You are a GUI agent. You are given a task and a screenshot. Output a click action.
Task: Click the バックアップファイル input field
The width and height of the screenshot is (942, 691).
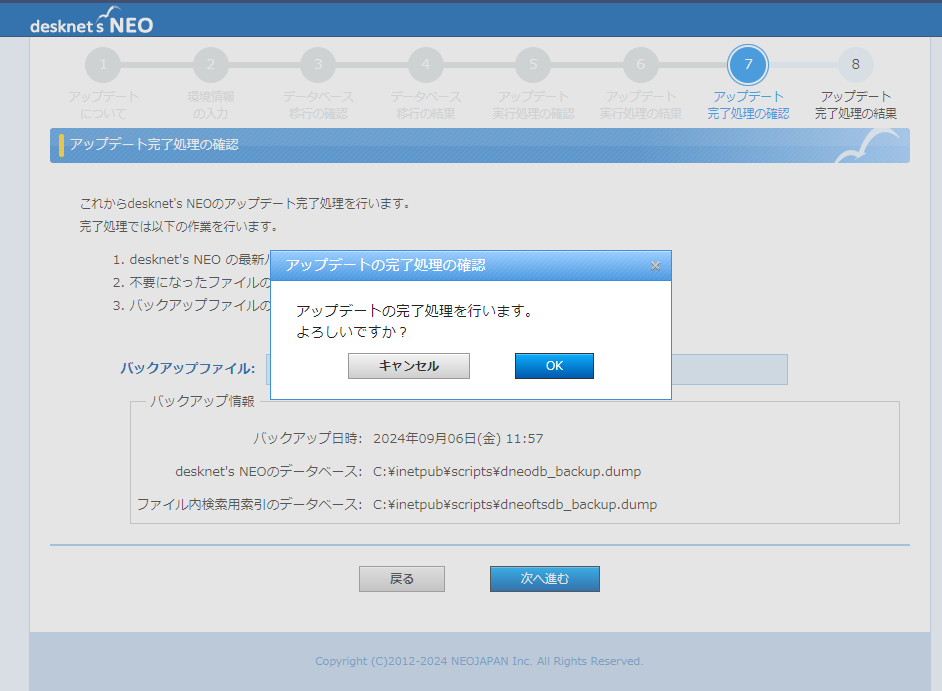[x=728, y=369]
